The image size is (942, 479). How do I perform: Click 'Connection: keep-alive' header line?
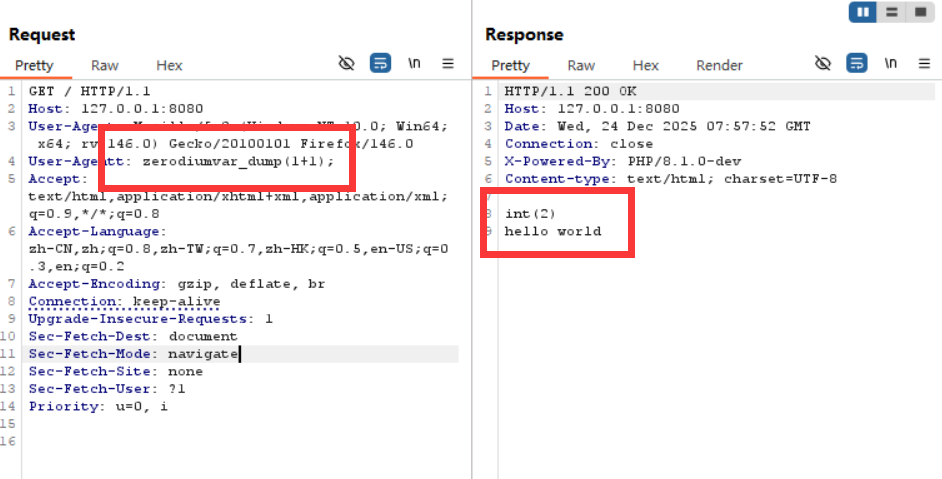124,301
